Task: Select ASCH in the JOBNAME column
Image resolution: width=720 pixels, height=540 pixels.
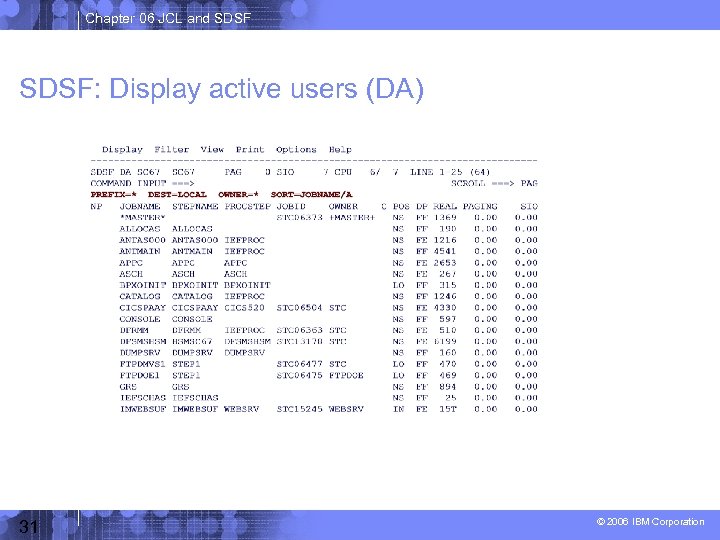Action: tap(131, 274)
